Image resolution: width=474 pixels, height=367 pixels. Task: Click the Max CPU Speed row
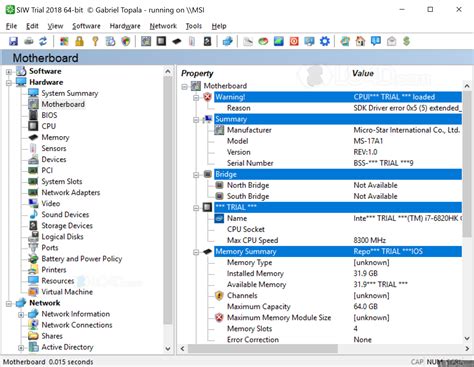[x=338, y=240]
